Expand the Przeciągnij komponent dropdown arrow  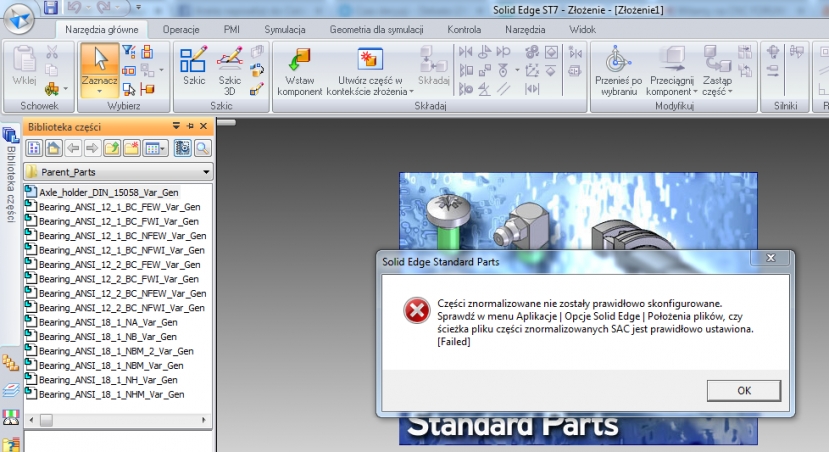[x=695, y=92]
